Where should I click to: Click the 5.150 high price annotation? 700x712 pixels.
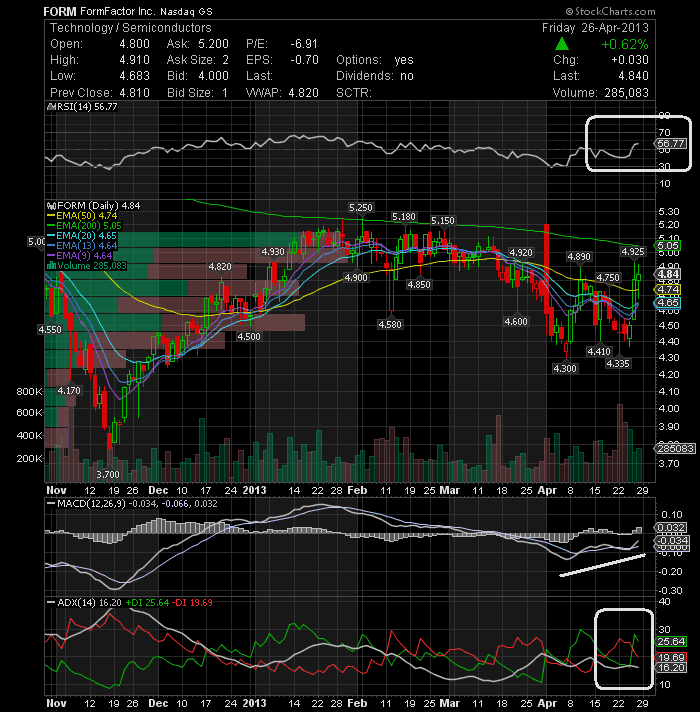443,221
